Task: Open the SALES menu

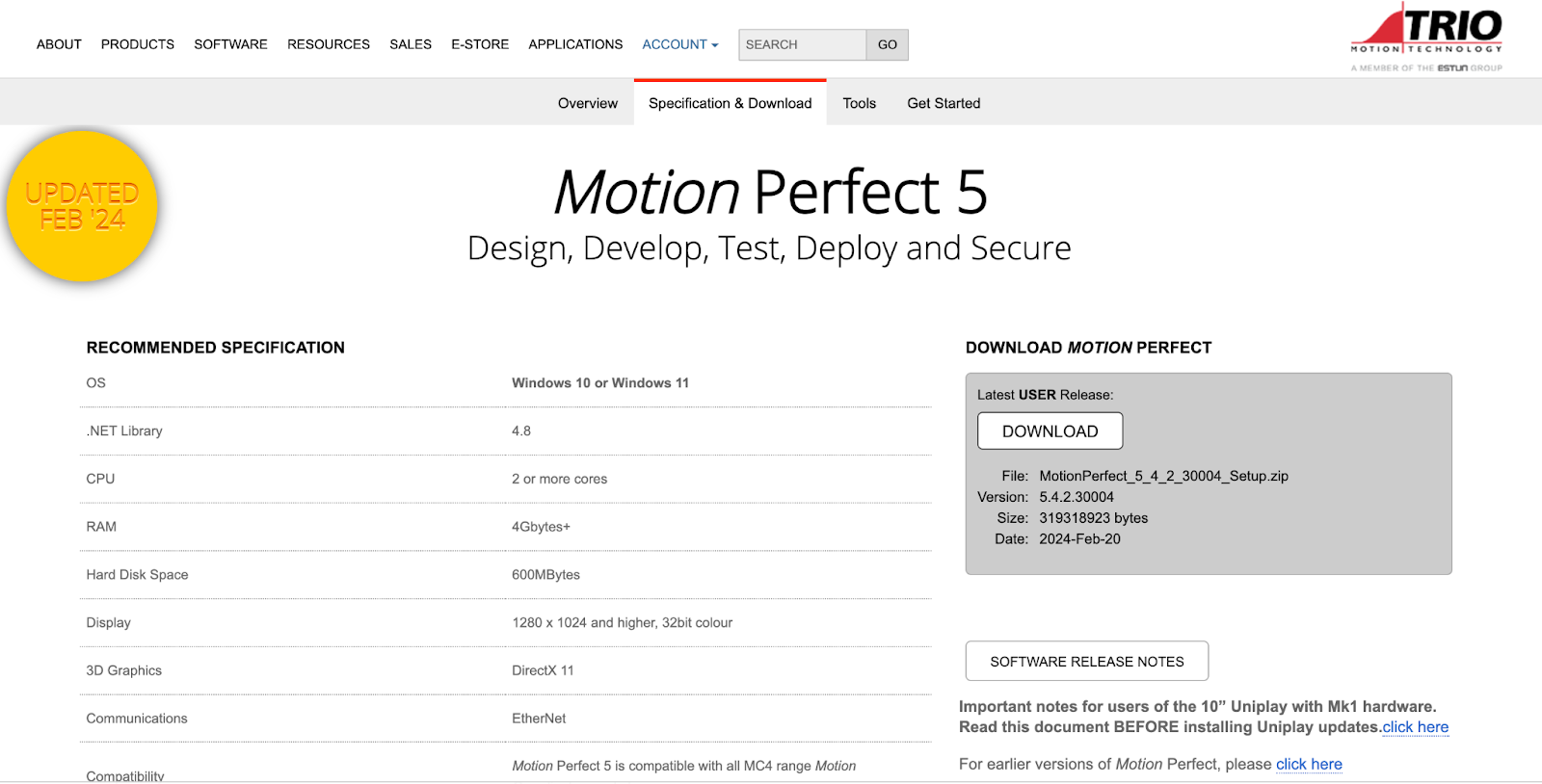Action: (x=411, y=44)
